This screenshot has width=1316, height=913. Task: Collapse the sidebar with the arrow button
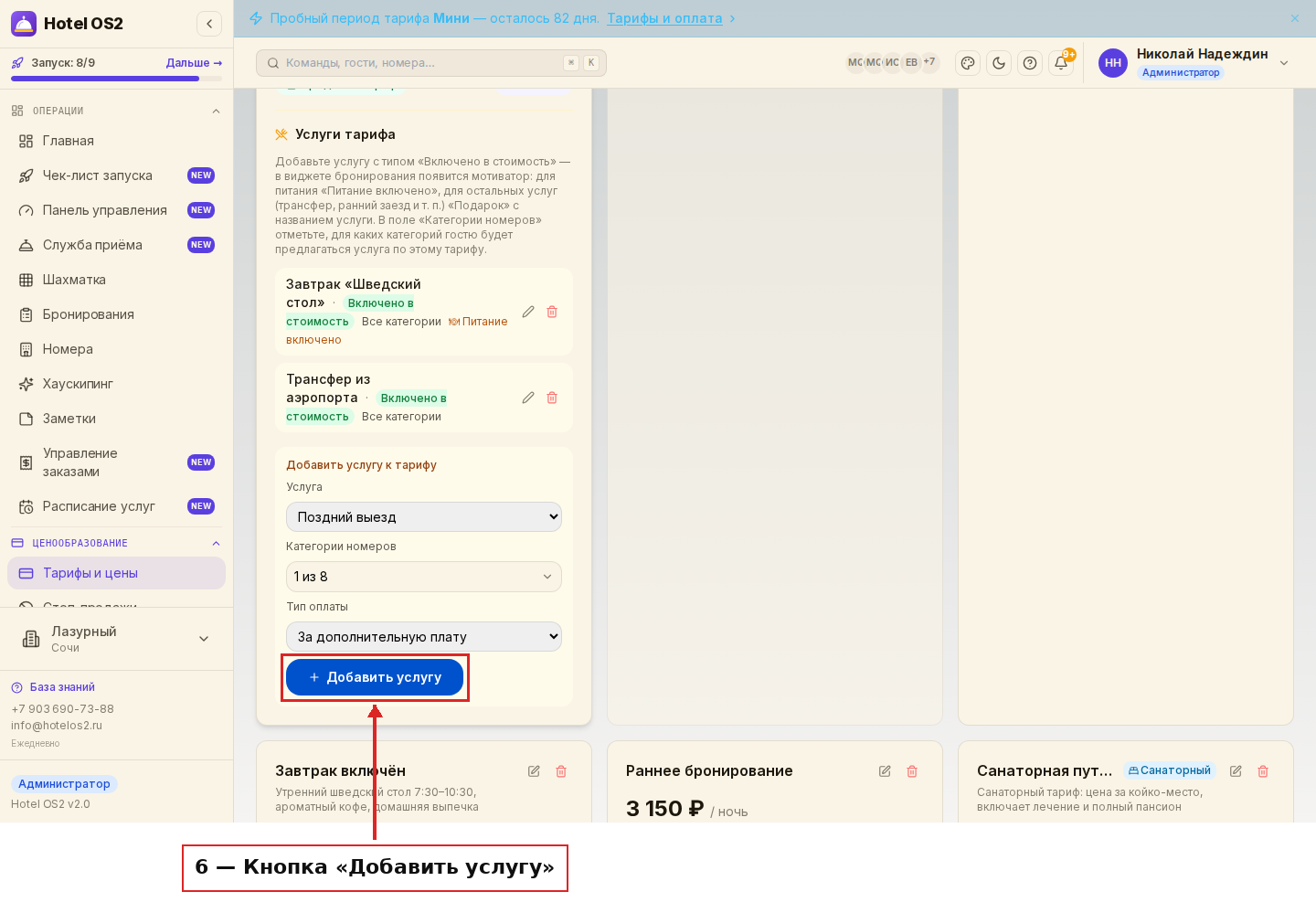[x=209, y=24]
